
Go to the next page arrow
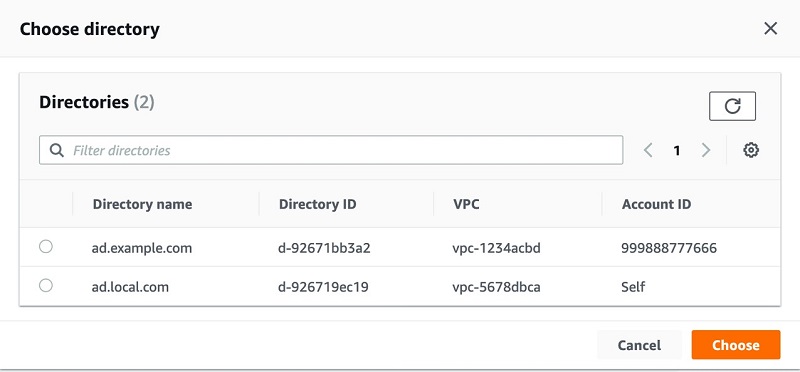706,150
